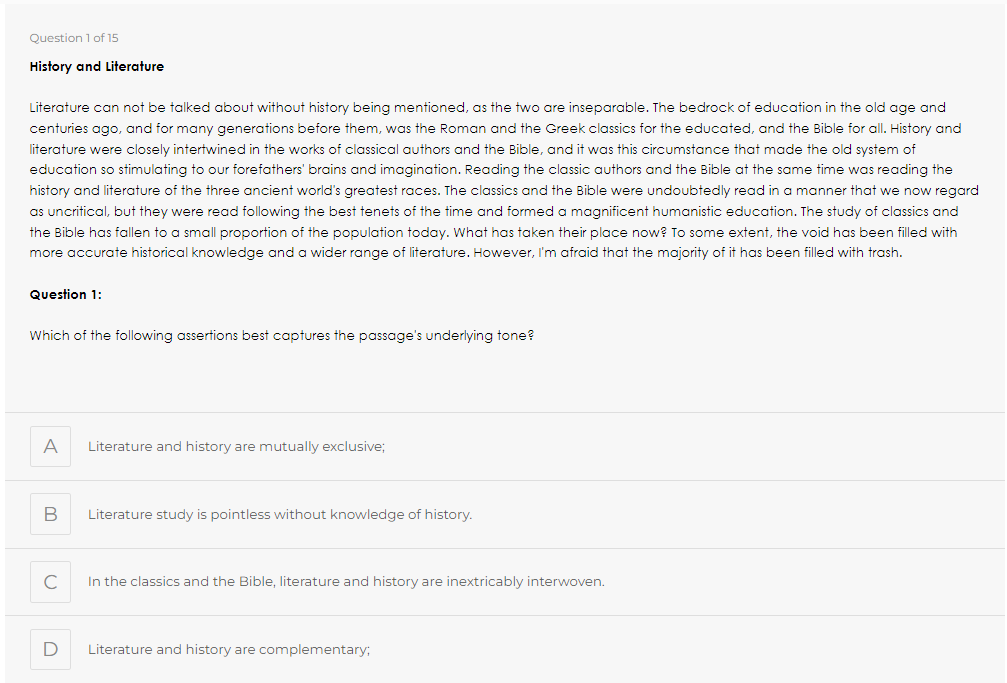
Task: Click answer text 'Literature and history are mutually exclusive'
Action: pos(236,447)
